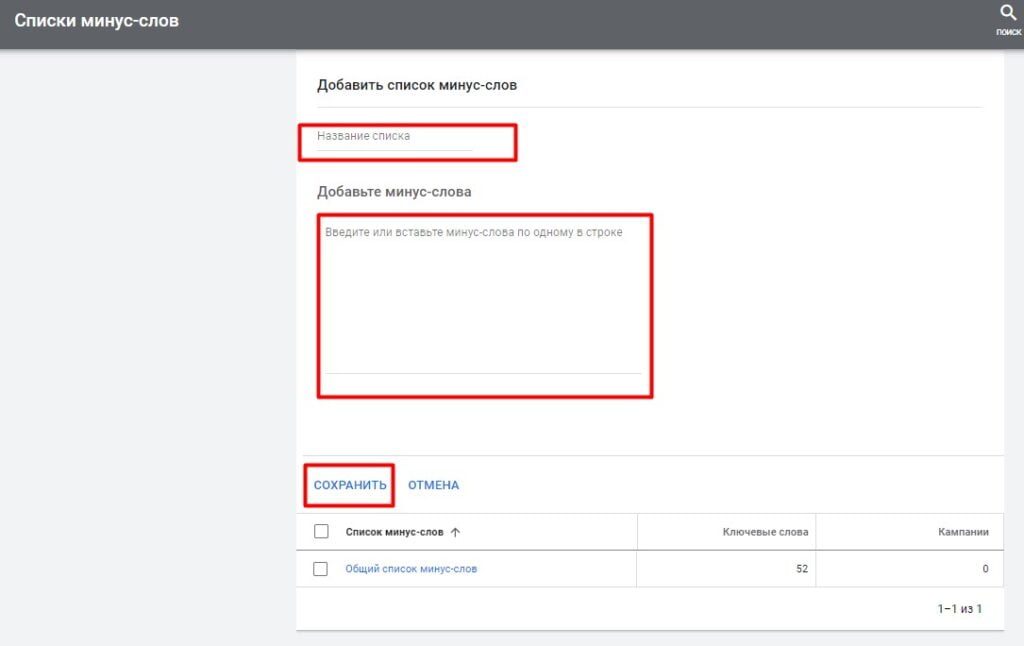Click the Добавить список минус-слов heading

(417, 85)
